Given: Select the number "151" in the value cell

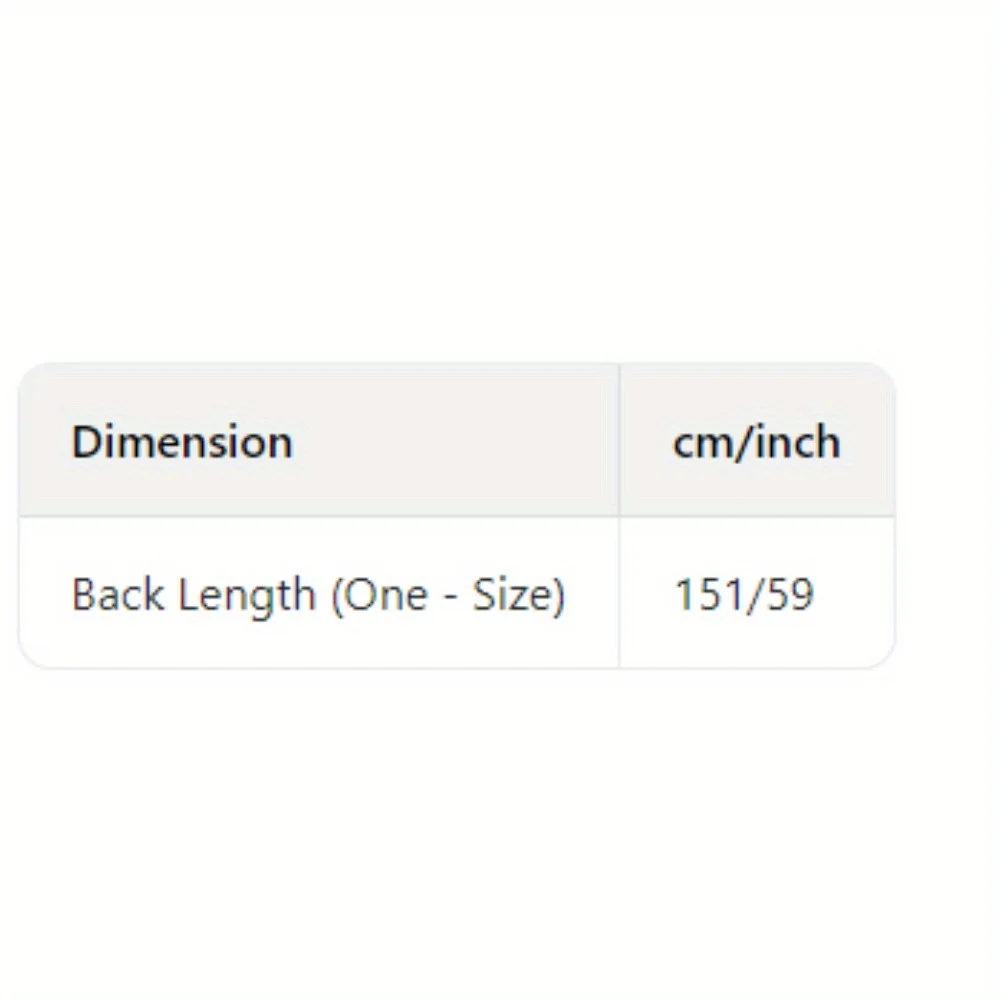Looking at the screenshot, I should click(706, 595).
